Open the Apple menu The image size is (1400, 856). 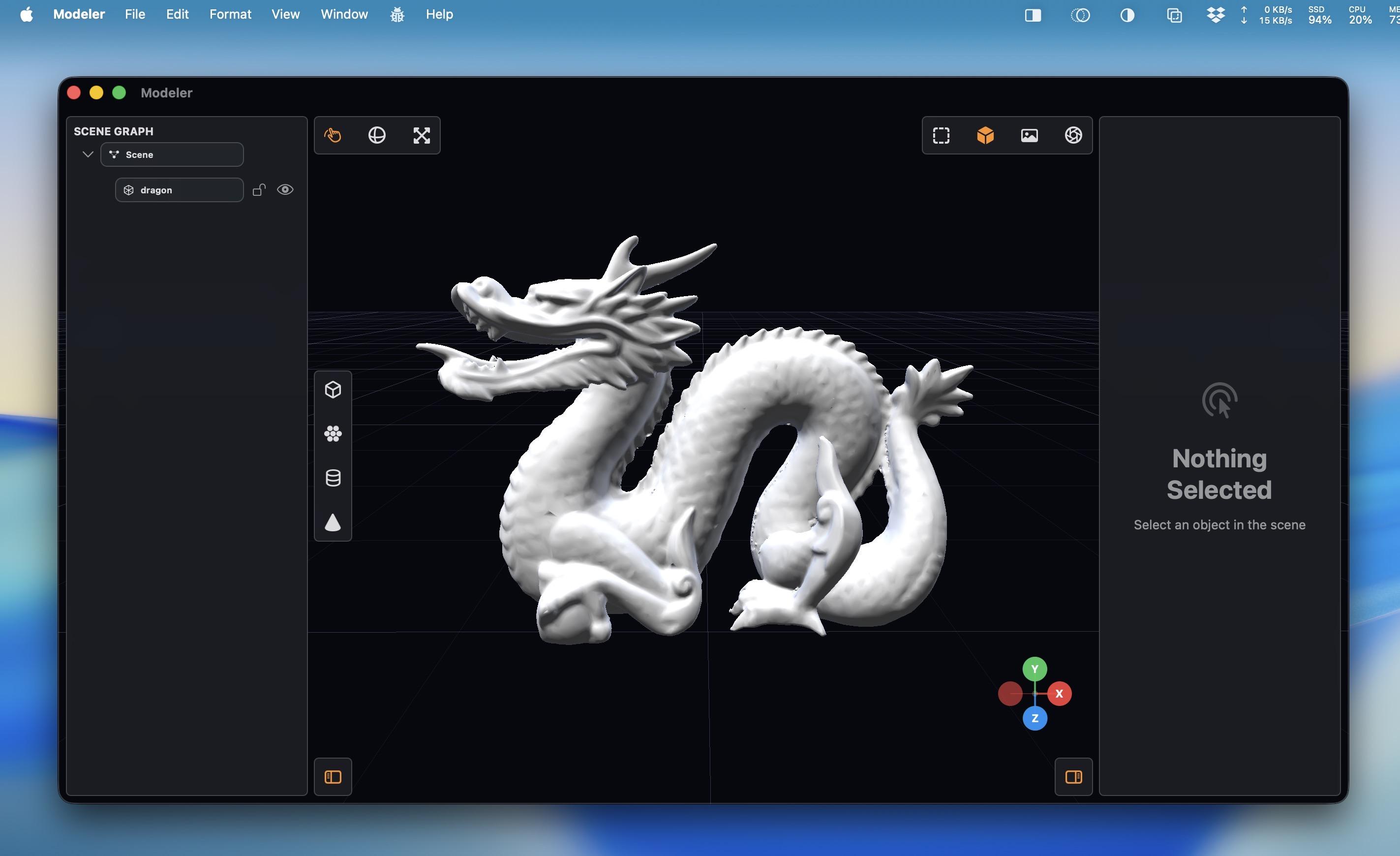pyautogui.click(x=27, y=14)
